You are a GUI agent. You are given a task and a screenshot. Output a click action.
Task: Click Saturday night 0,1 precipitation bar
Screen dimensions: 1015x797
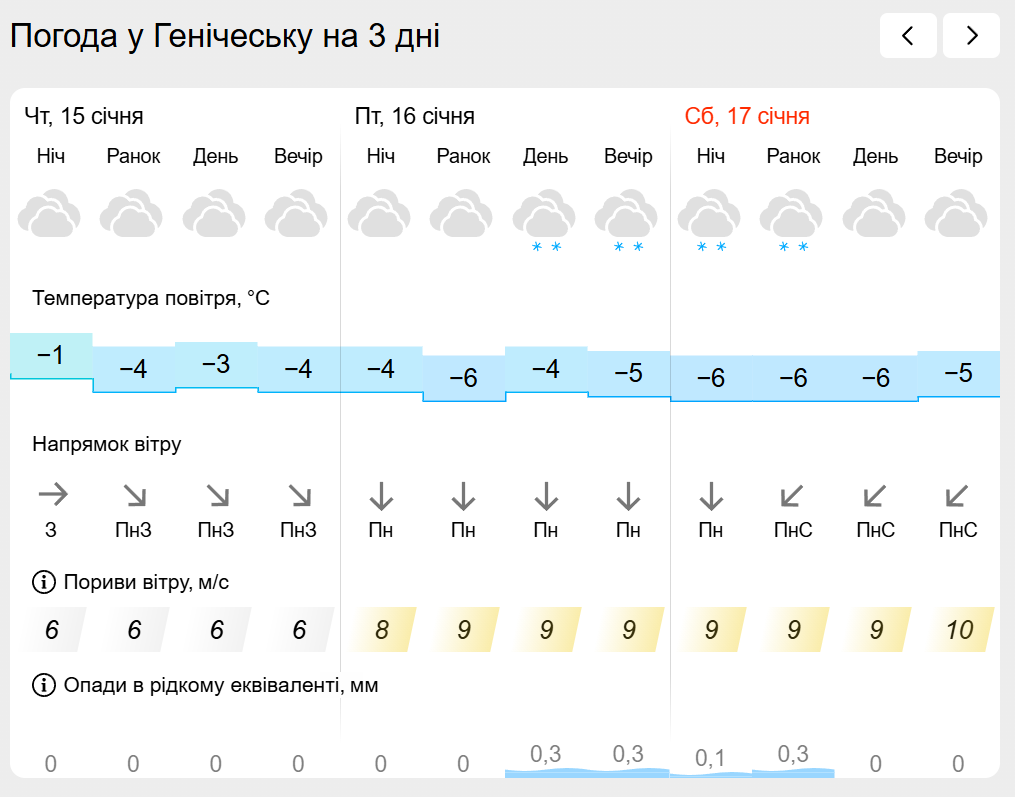click(710, 765)
